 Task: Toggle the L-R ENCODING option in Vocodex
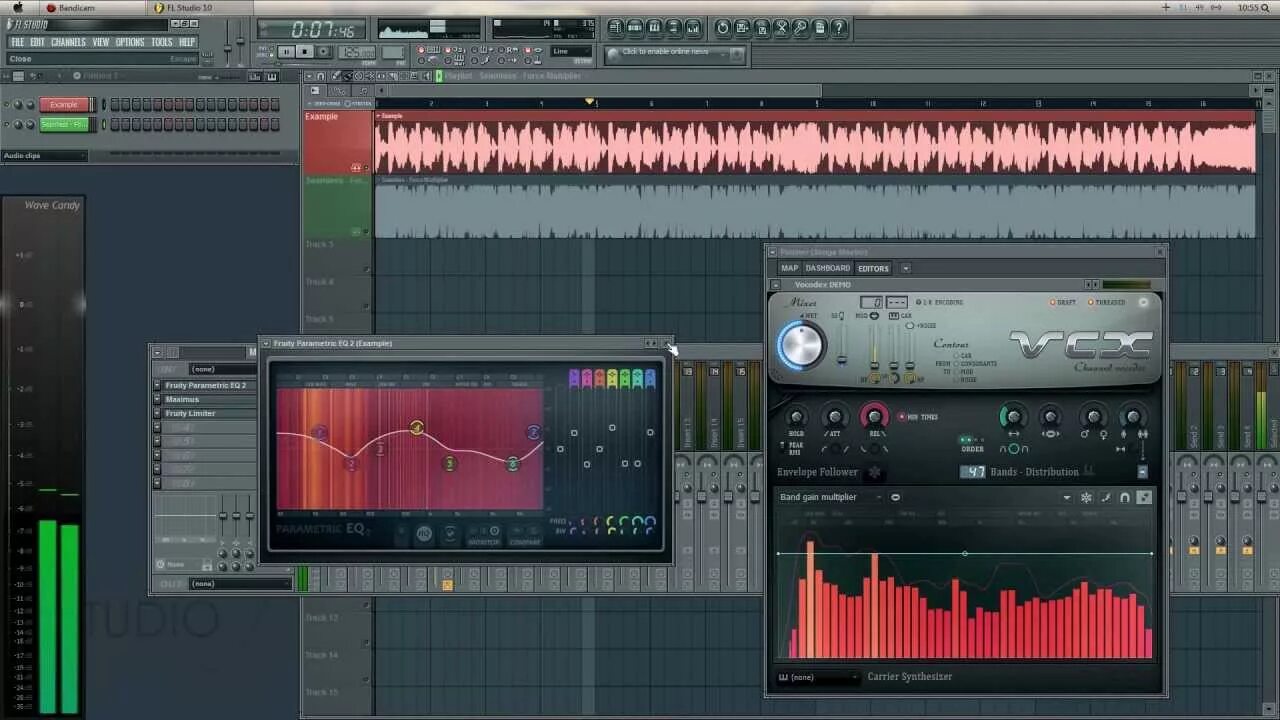pos(939,302)
